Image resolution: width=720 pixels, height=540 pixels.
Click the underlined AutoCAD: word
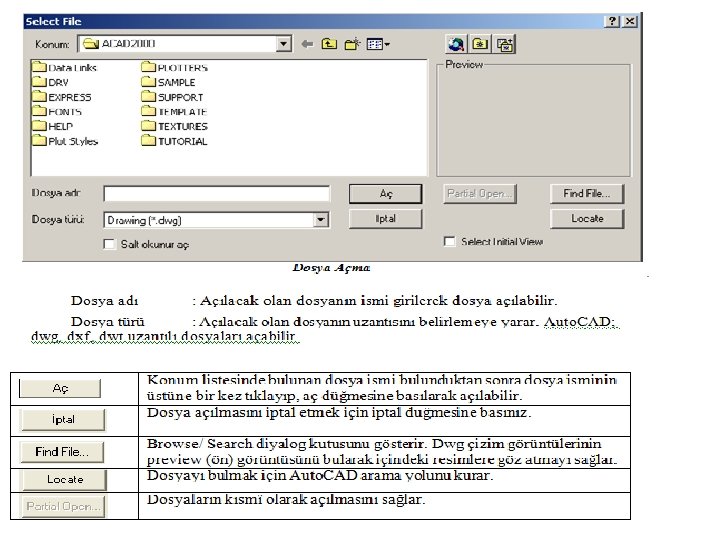pyautogui.click(x=579, y=321)
